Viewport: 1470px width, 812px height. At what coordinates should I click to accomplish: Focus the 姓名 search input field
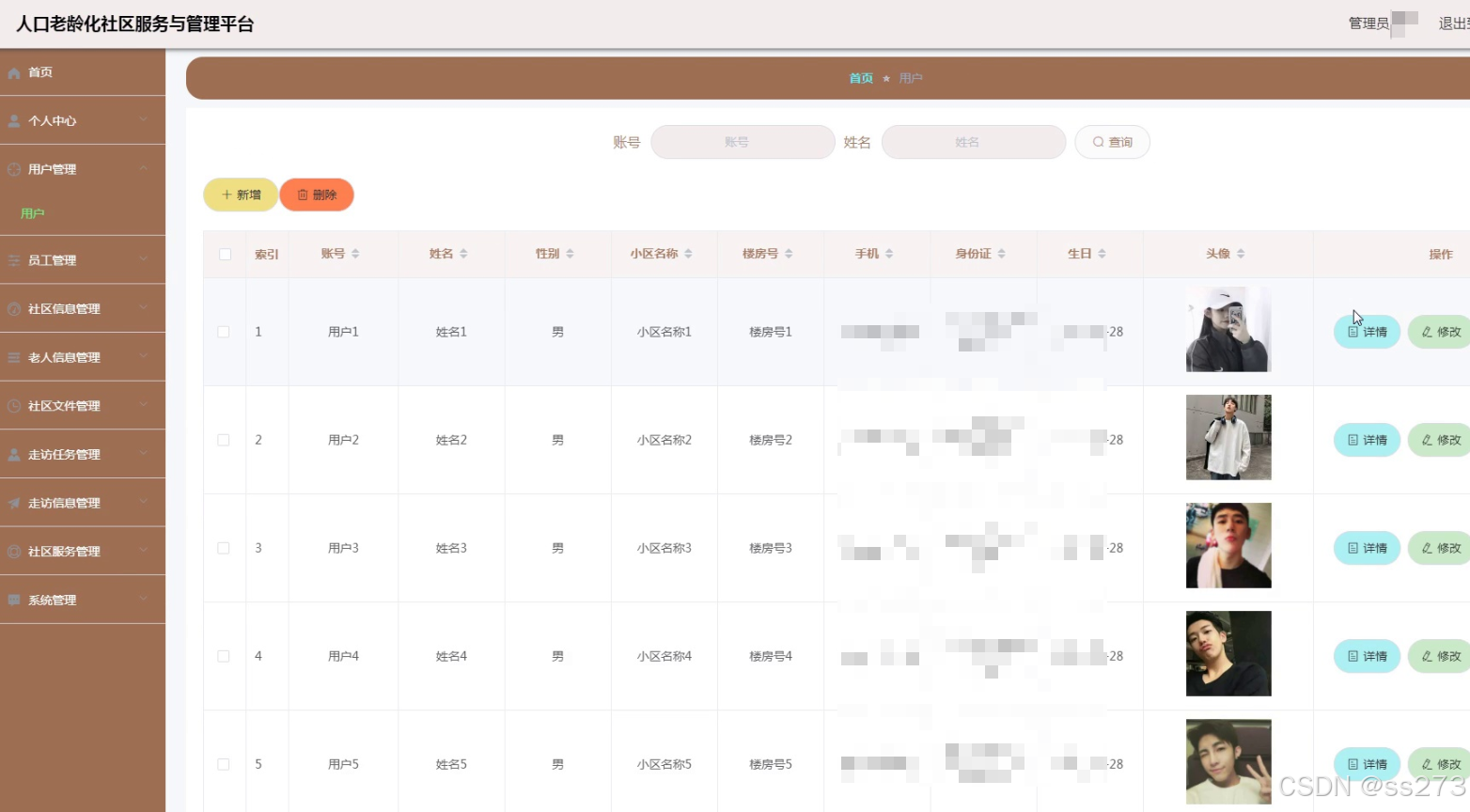click(974, 142)
